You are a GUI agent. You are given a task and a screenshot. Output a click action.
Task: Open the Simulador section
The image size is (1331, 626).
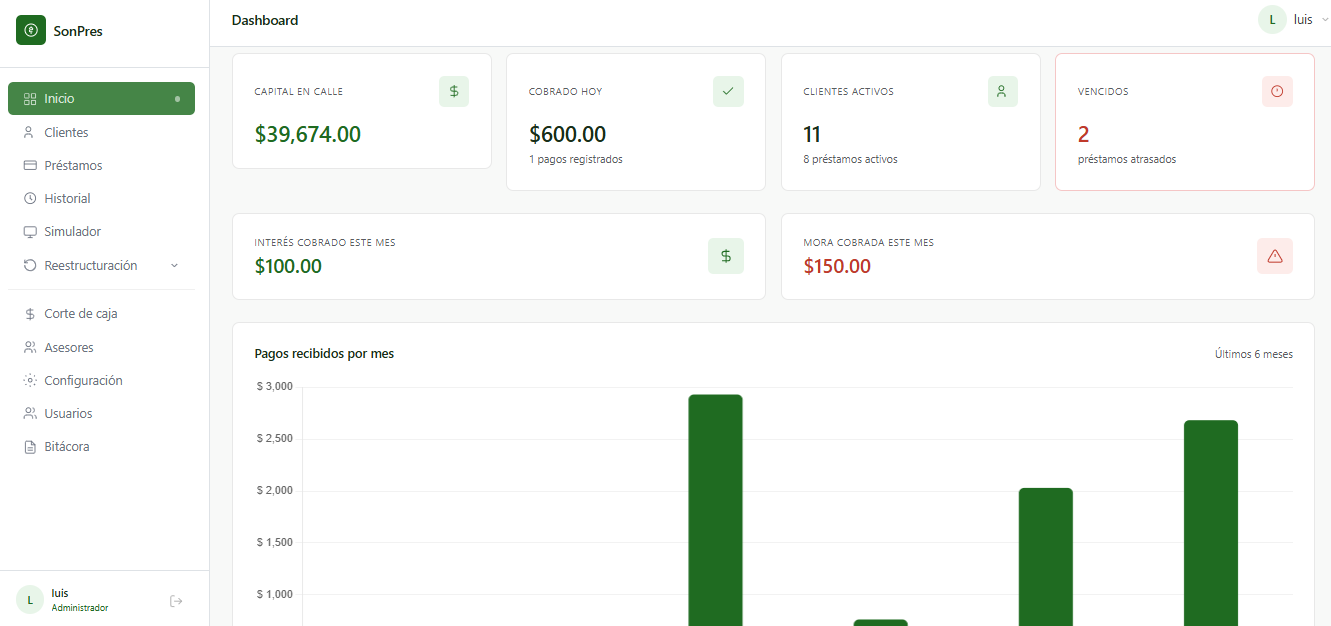101,231
